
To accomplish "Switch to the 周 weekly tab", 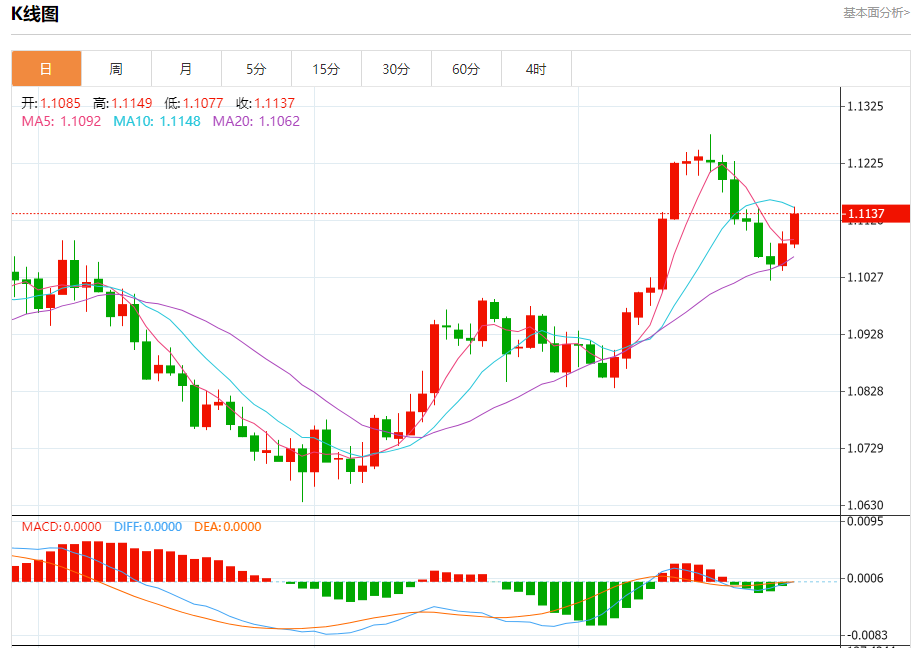I will [116, 69].
